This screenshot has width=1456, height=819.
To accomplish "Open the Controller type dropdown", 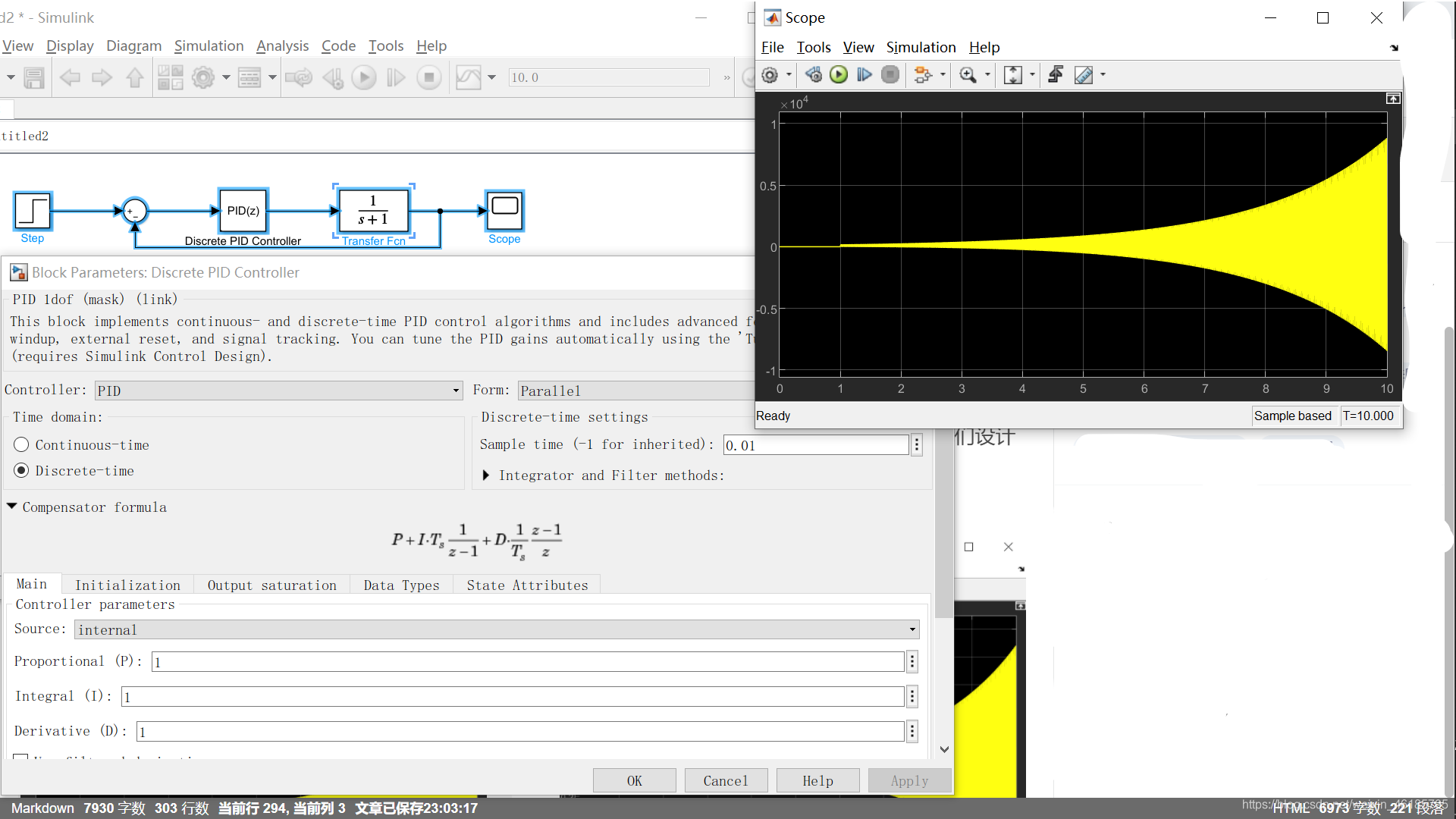I will pos(278,391).
